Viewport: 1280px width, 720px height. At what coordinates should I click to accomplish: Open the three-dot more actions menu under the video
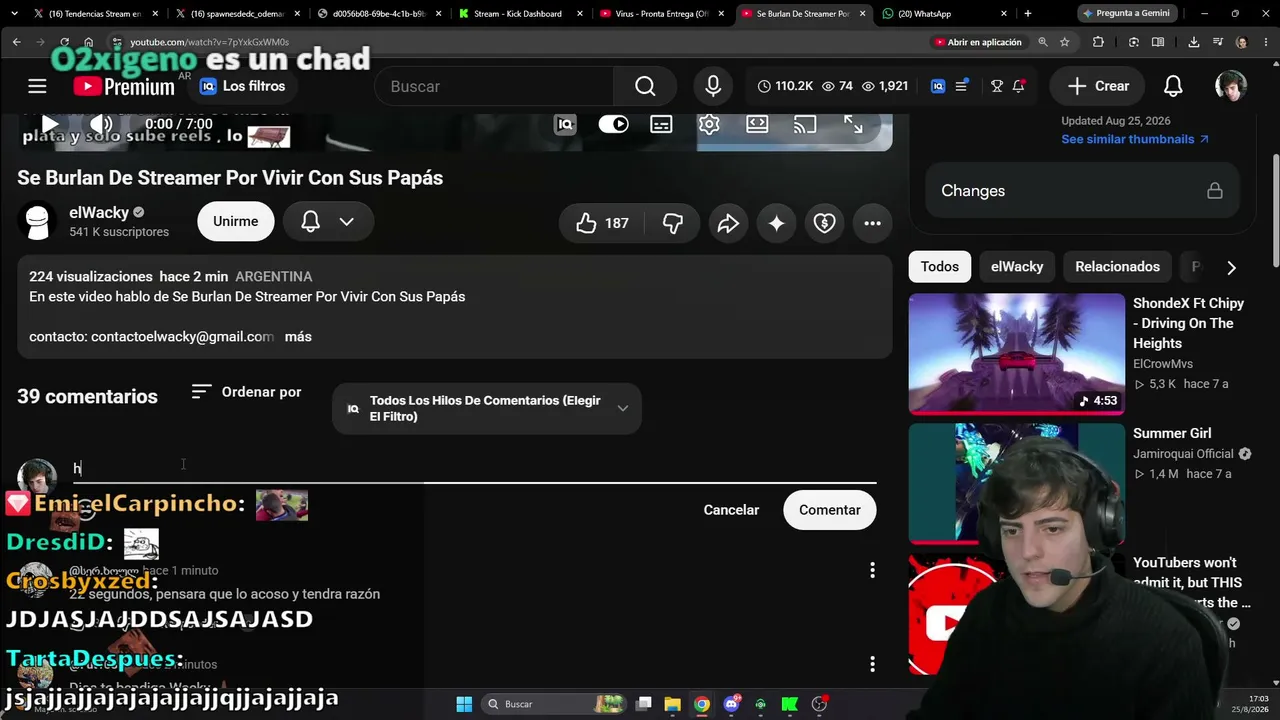pos(872,223)
